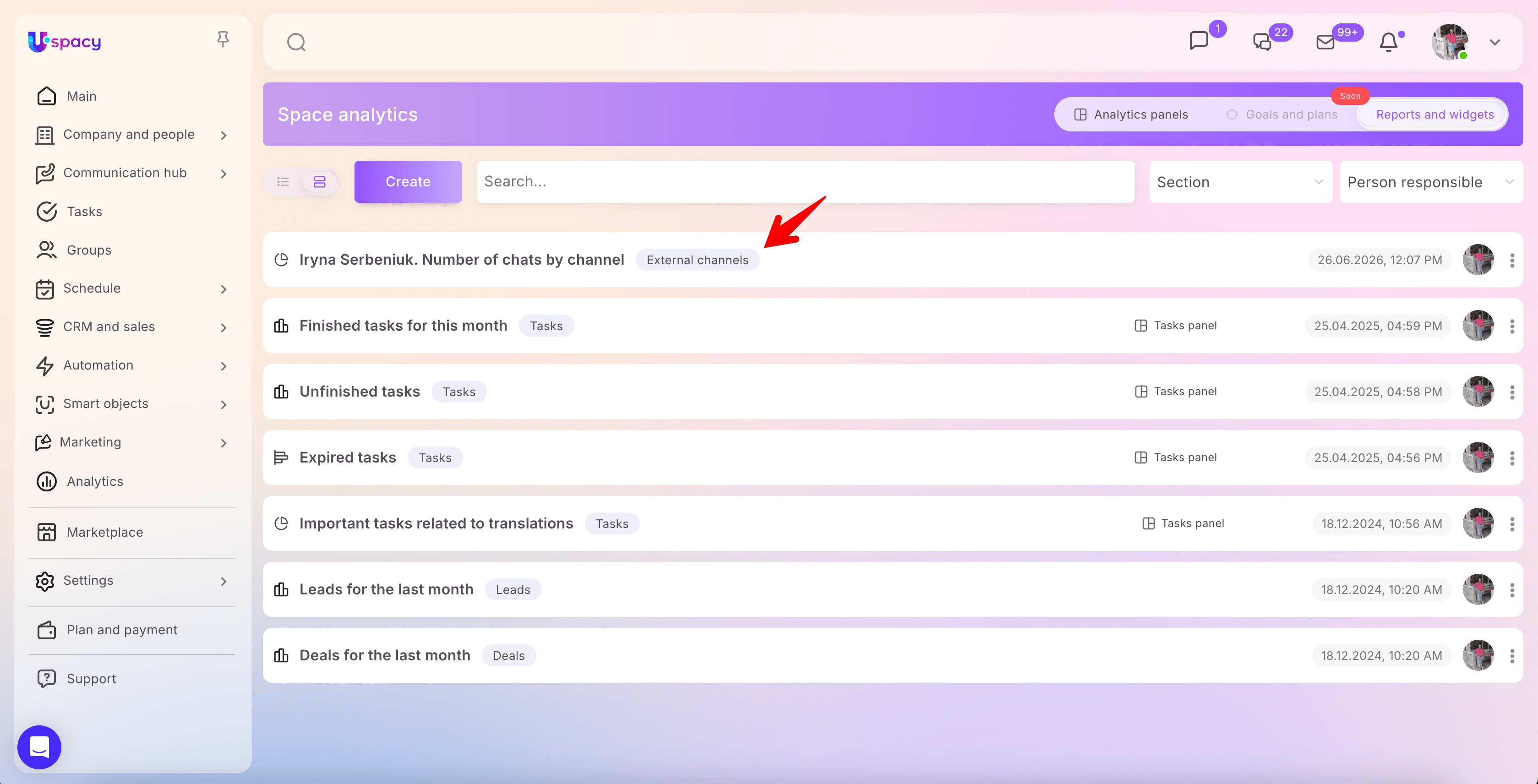
Task: Open Plan and payment
Action: coord(122,630)
